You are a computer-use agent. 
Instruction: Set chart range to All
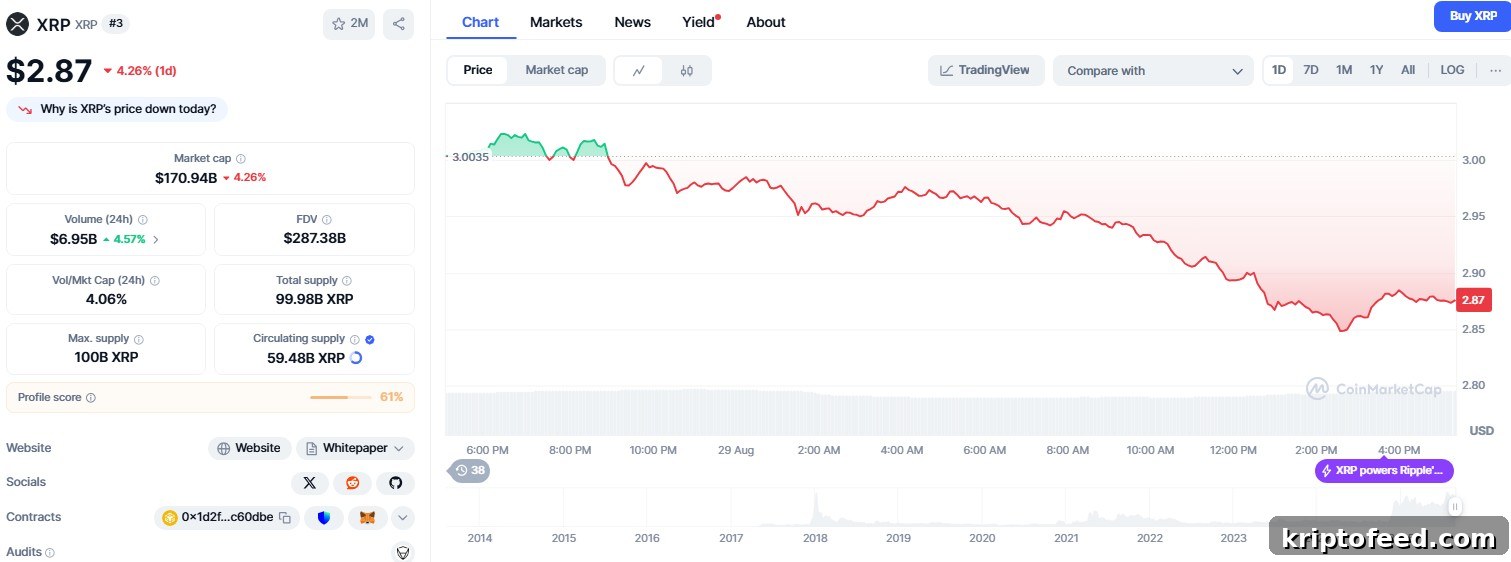coord(1408,70)
